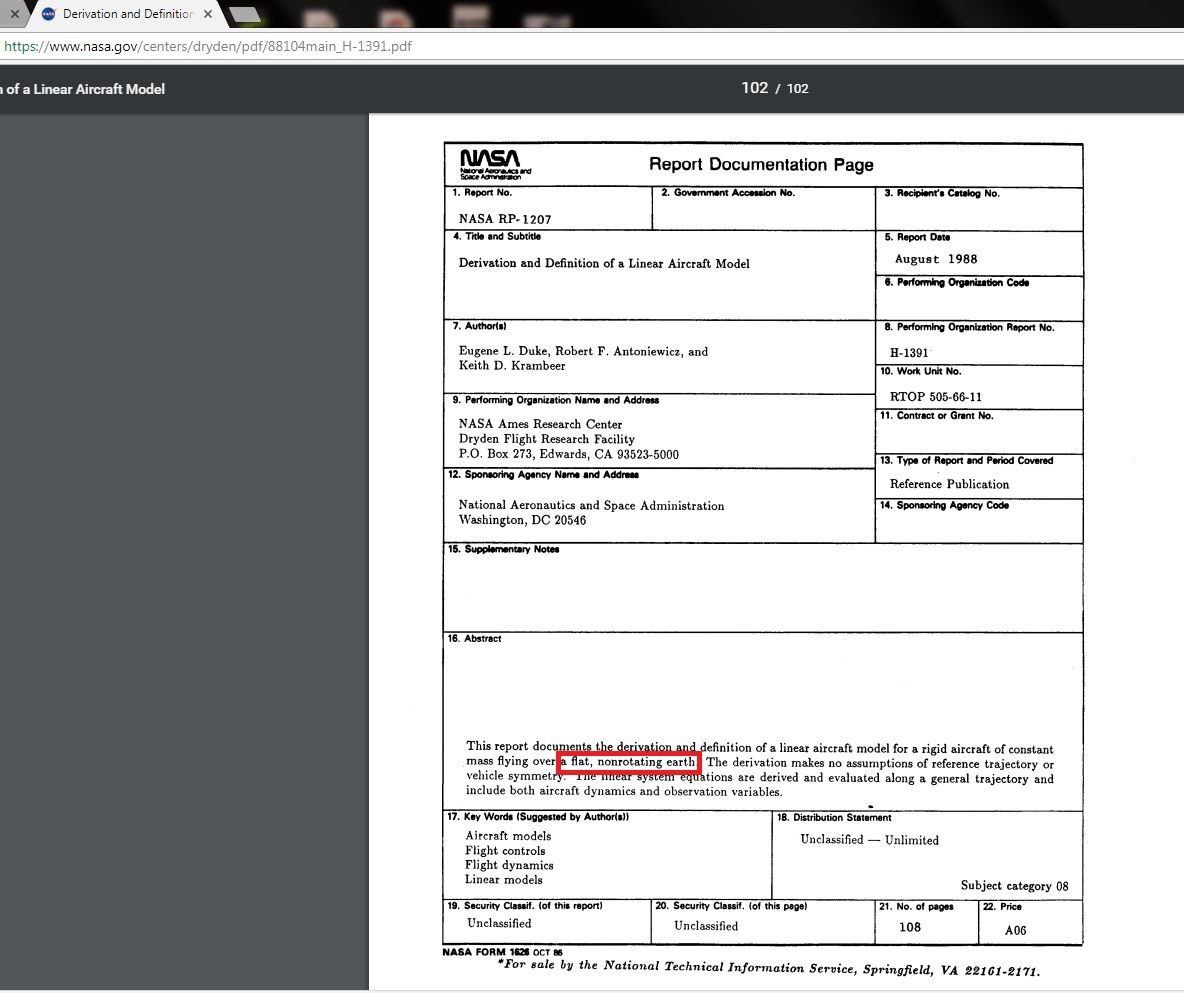Select the 'Reference Publication' report type

point(949,484)
